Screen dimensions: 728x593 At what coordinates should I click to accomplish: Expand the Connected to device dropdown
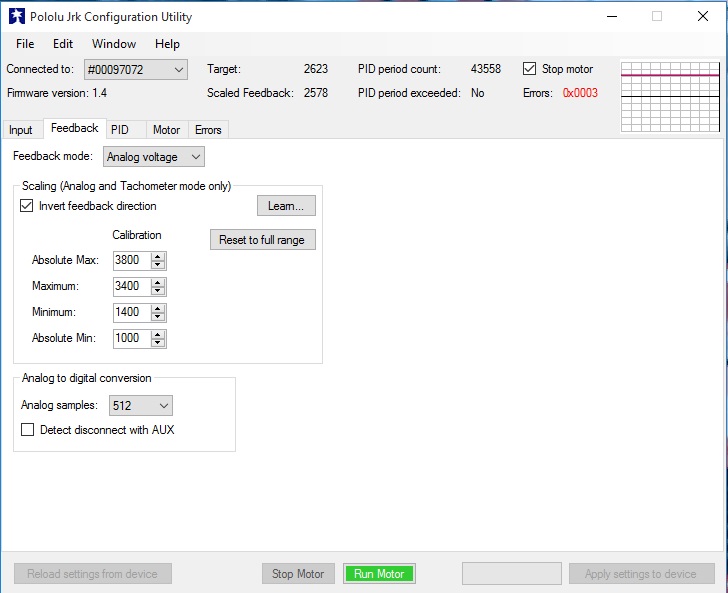136,70
